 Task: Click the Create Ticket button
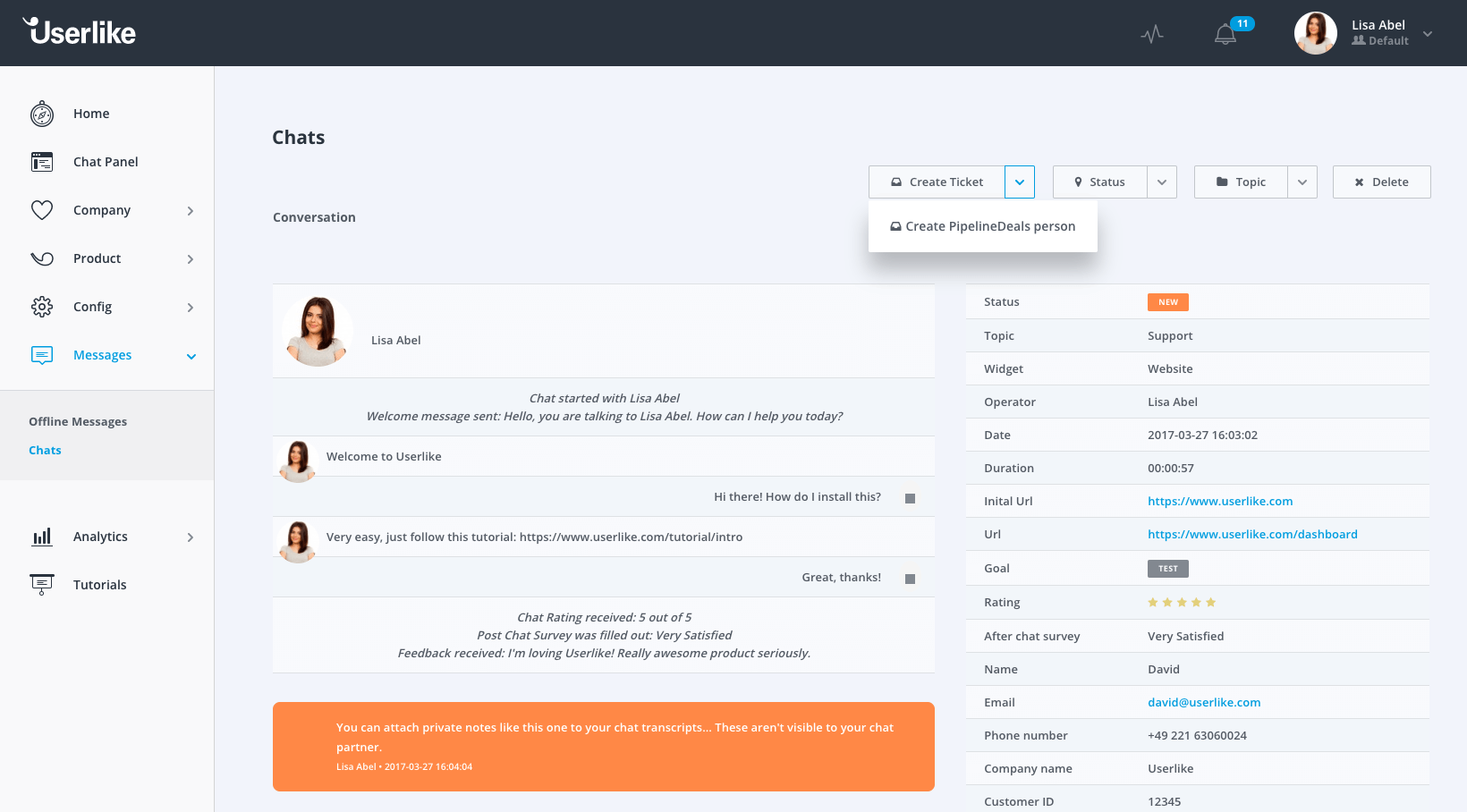[x=937, y=182]
